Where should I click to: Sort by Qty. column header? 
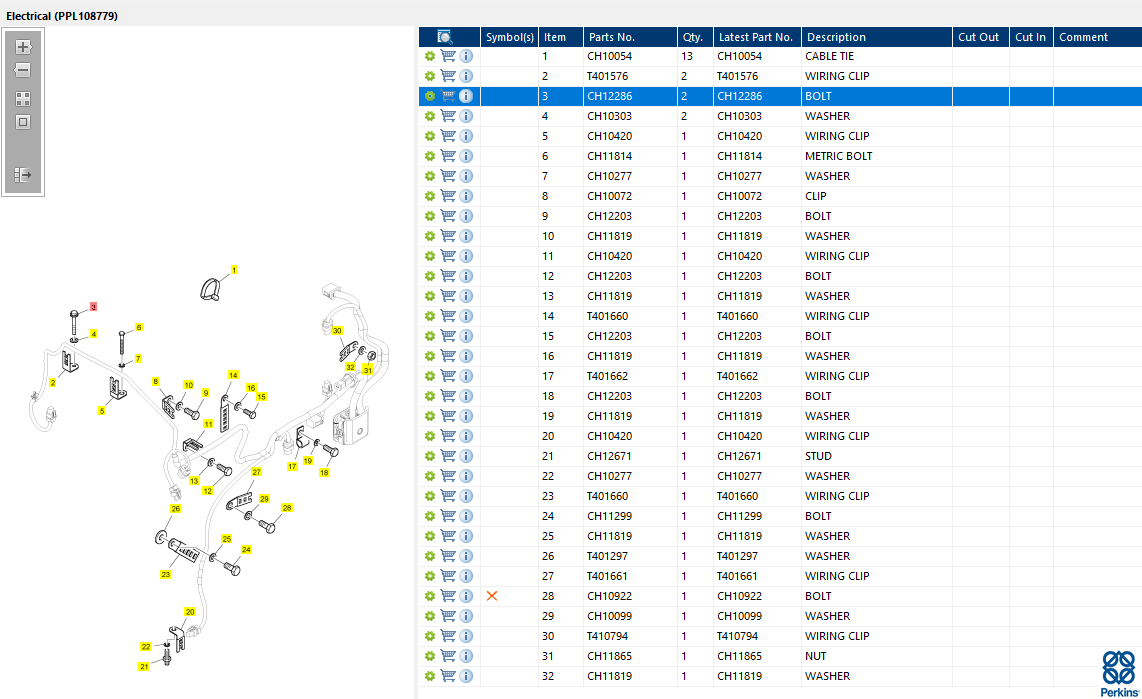pos(695,37)
